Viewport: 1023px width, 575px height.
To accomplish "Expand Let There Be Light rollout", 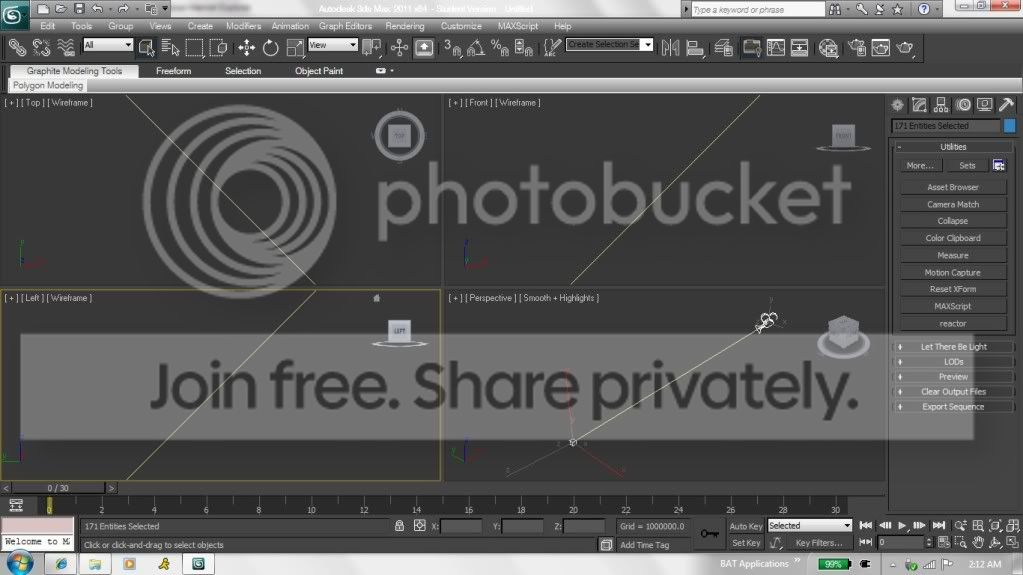I will pyautogui.click(x=953, y=347).
